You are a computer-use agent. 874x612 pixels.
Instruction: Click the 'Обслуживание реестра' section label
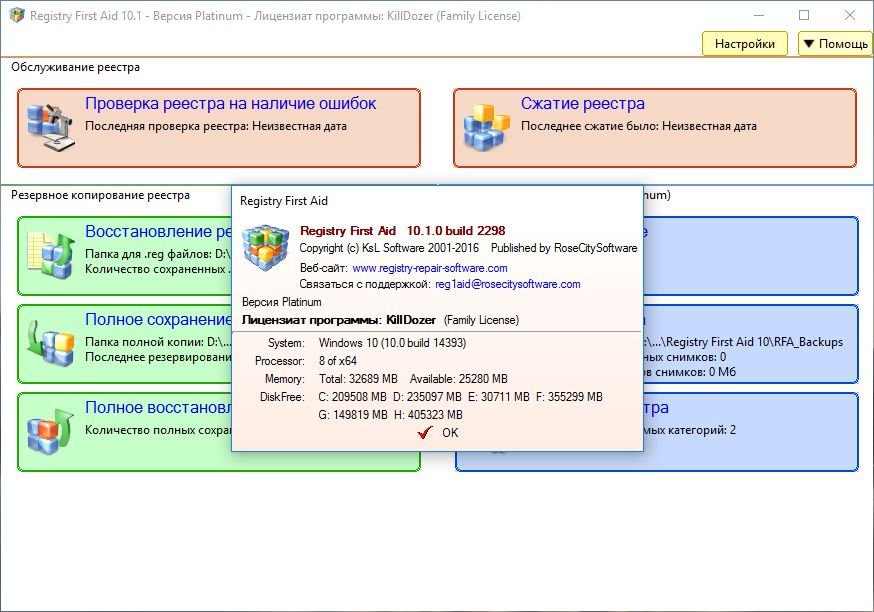point(75,67)
